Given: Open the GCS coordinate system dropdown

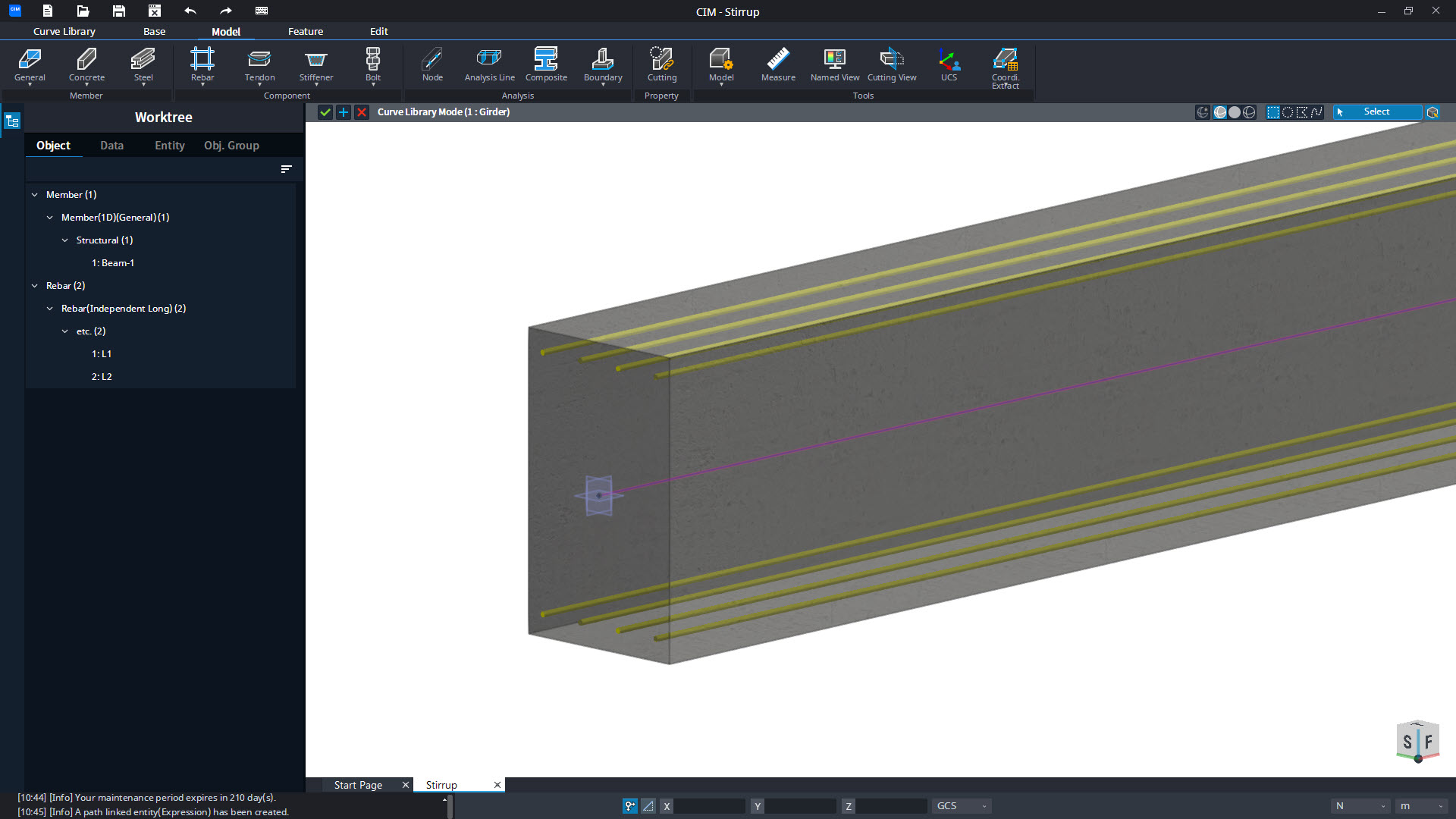Looking at the screenshot, I should [x=962, y=806].
